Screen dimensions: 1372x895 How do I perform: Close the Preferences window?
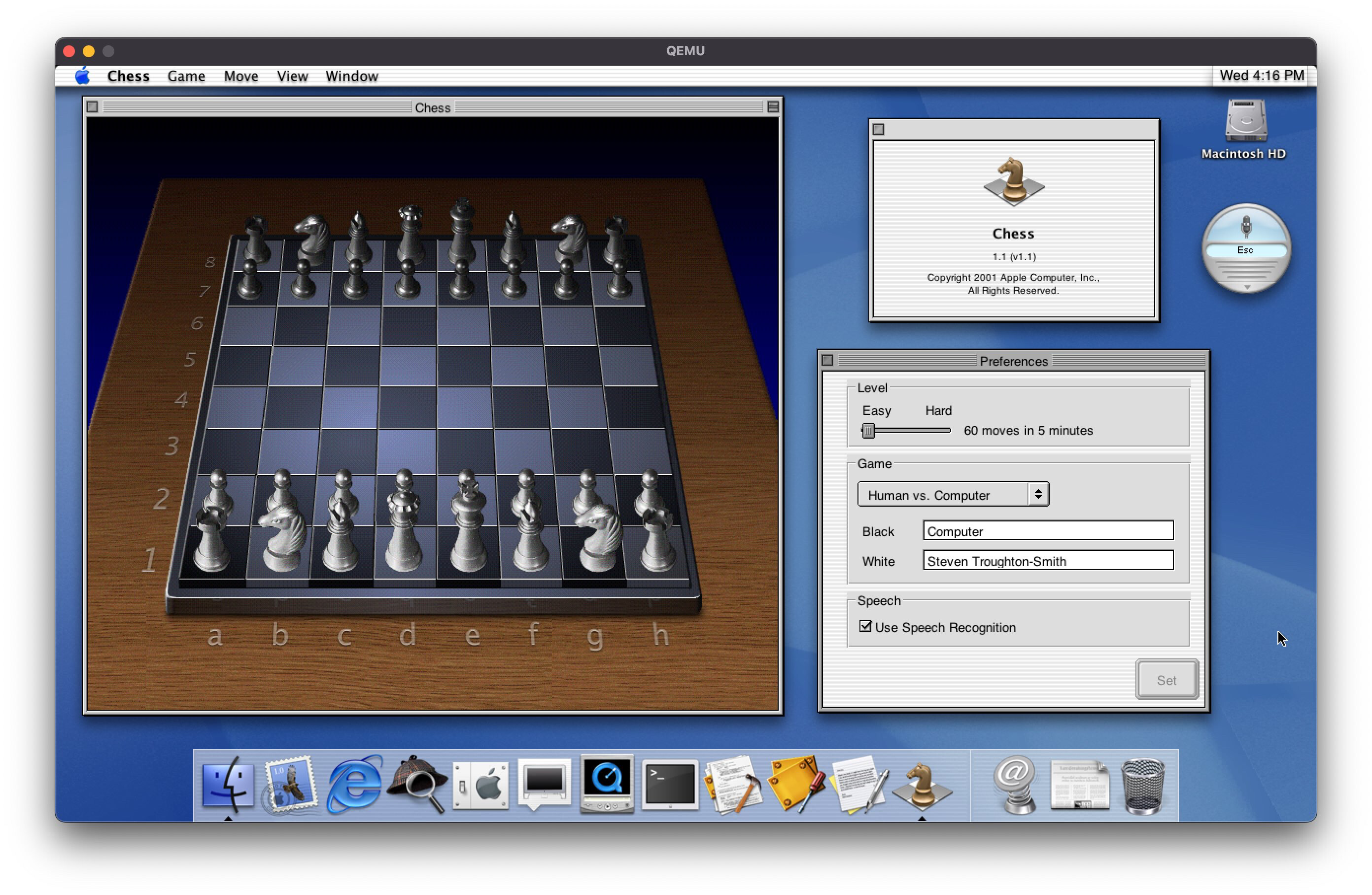point(827,360)
